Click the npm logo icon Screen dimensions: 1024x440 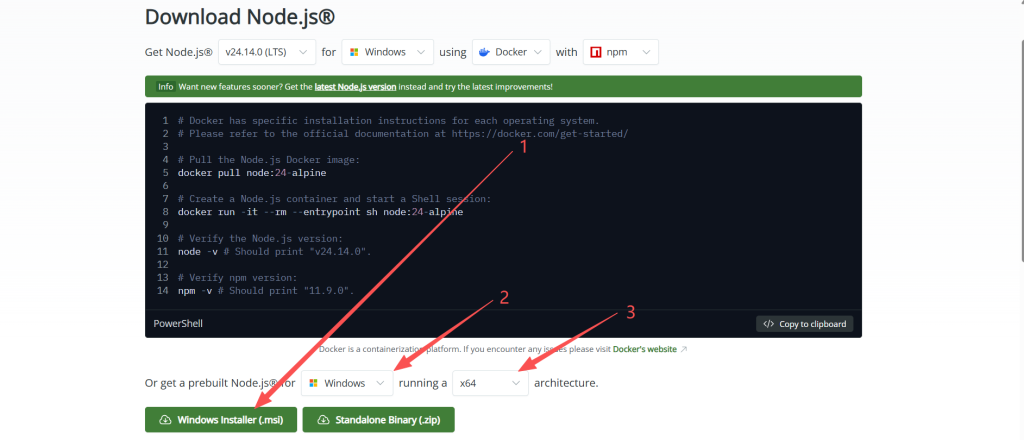(596, 52)
